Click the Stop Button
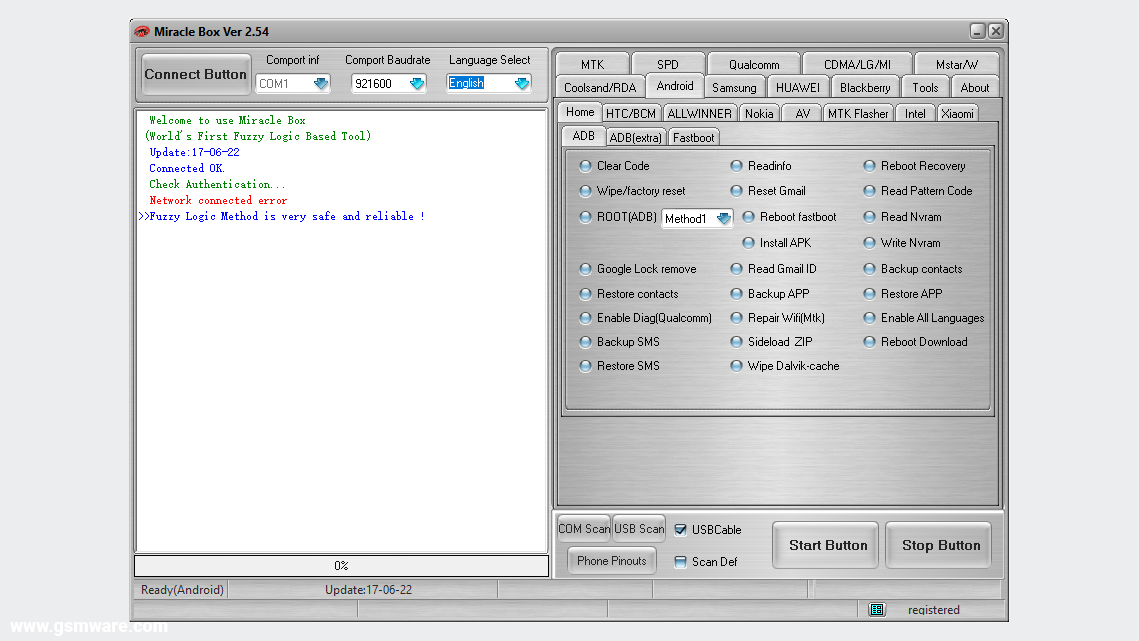The height and width of the screenshot is (641, 1139). tap(941, 545)
